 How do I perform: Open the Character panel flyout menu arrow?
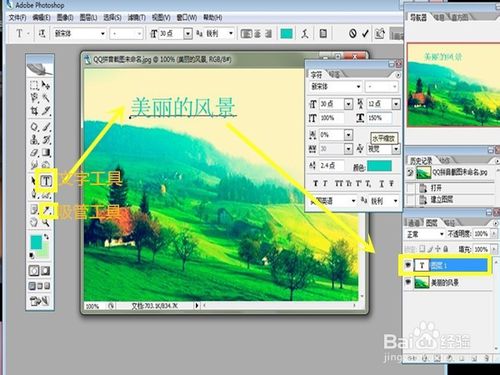[x=398, y=75]
